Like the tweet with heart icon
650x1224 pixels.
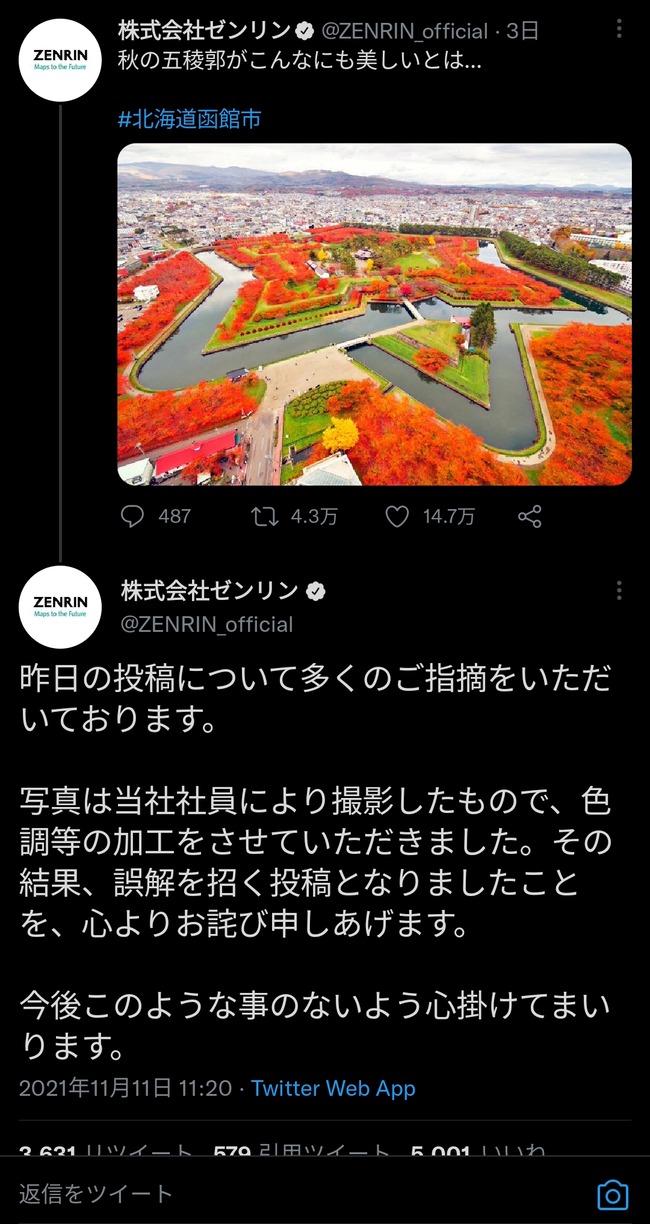(x=398, y=516)
